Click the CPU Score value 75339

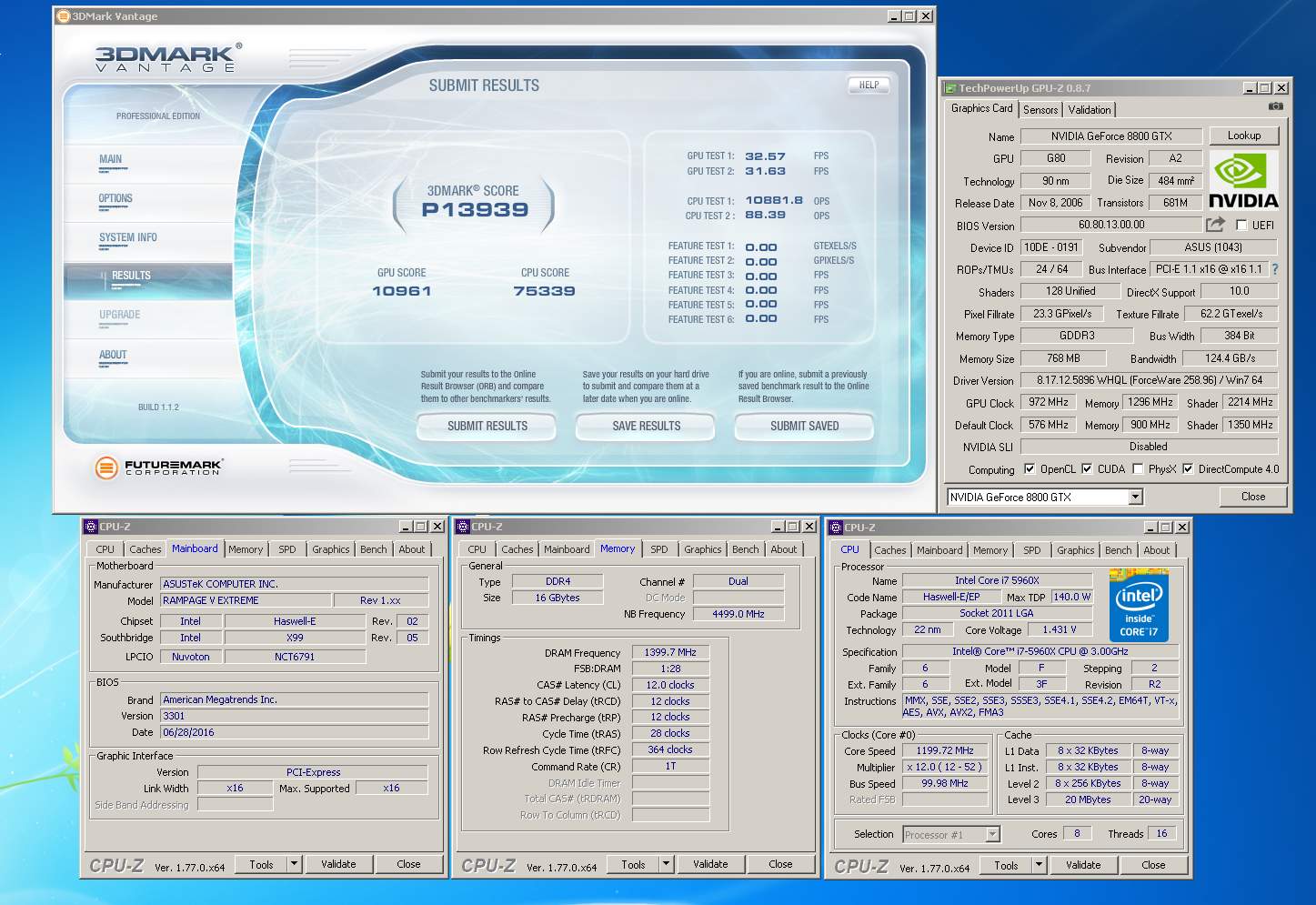[x=544, y=291]
